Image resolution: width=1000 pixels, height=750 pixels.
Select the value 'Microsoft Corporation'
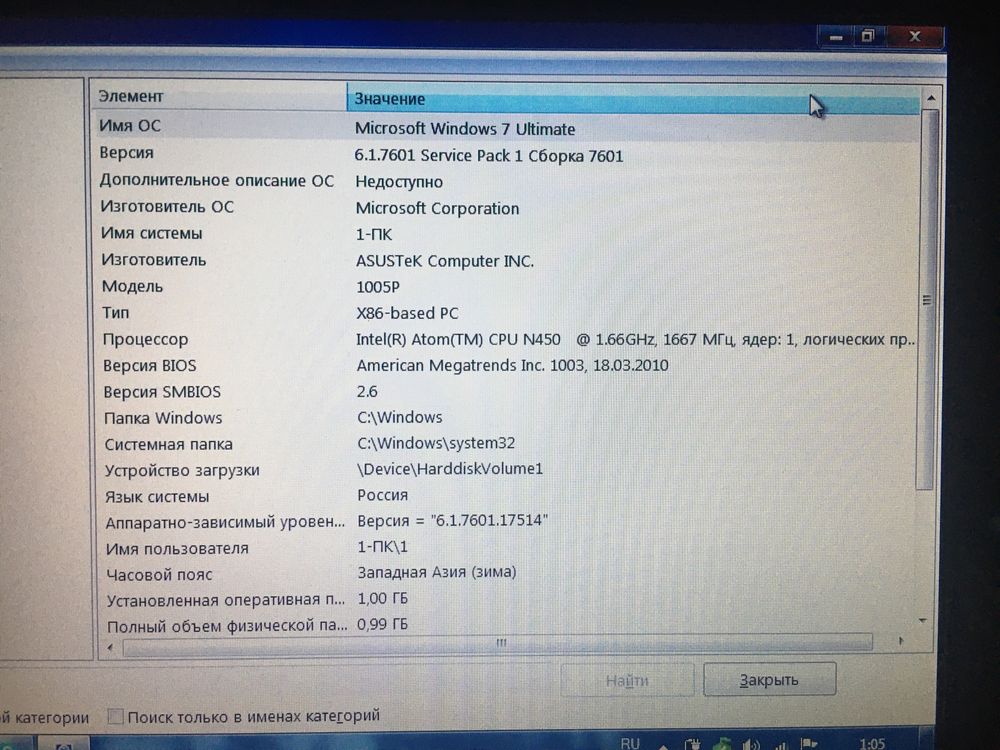[x=438, y=209]
